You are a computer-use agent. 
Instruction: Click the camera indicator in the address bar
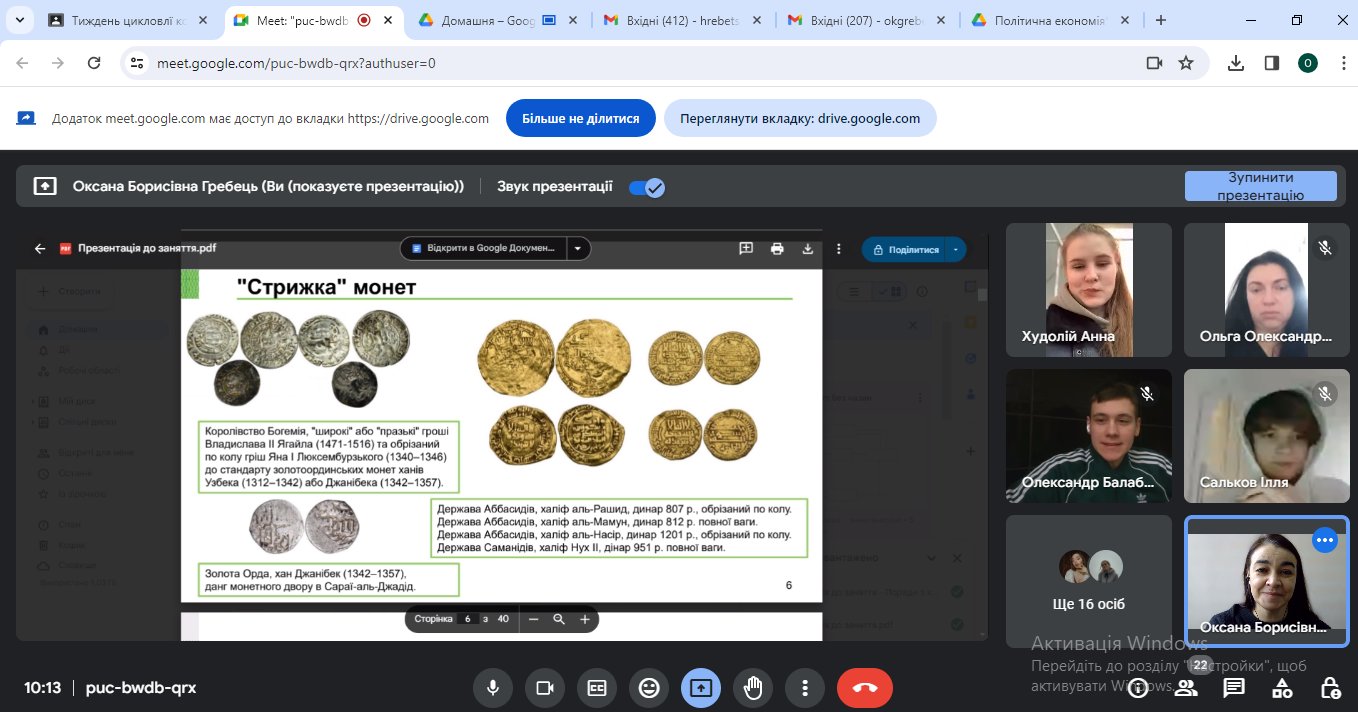1154,63
